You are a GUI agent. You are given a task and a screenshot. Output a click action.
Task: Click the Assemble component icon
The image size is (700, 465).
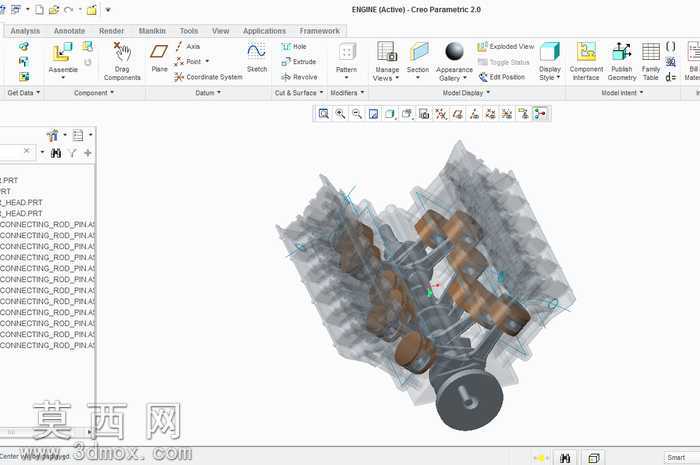62,53
